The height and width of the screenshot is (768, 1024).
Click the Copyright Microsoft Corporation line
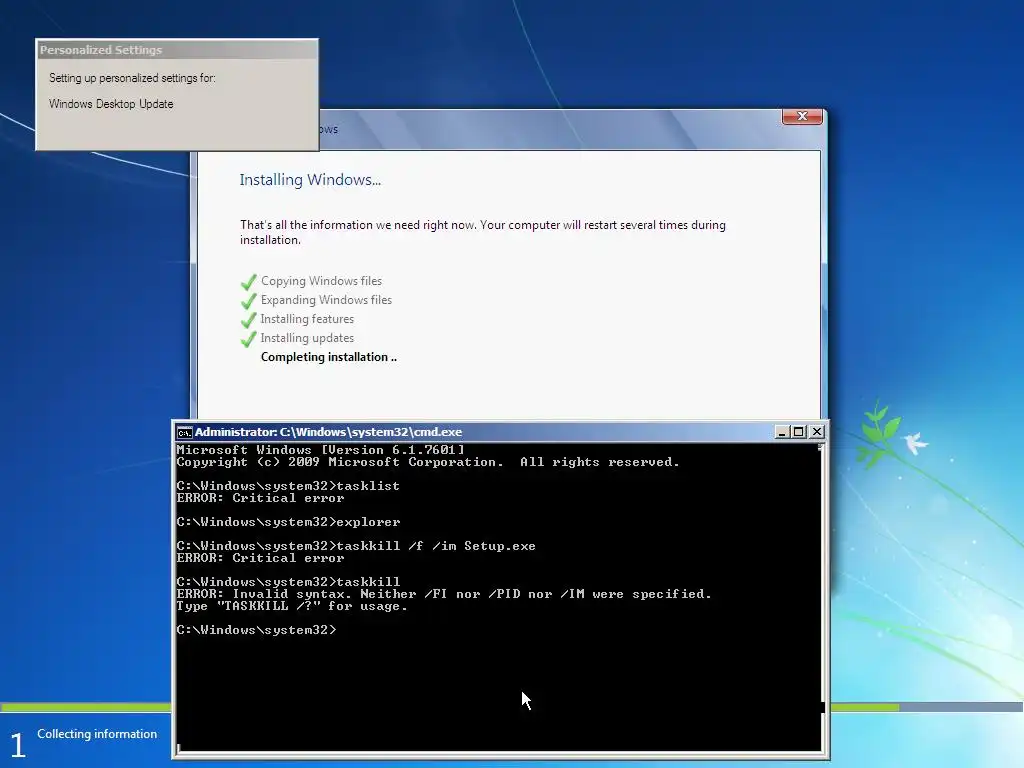pos(428,462)
